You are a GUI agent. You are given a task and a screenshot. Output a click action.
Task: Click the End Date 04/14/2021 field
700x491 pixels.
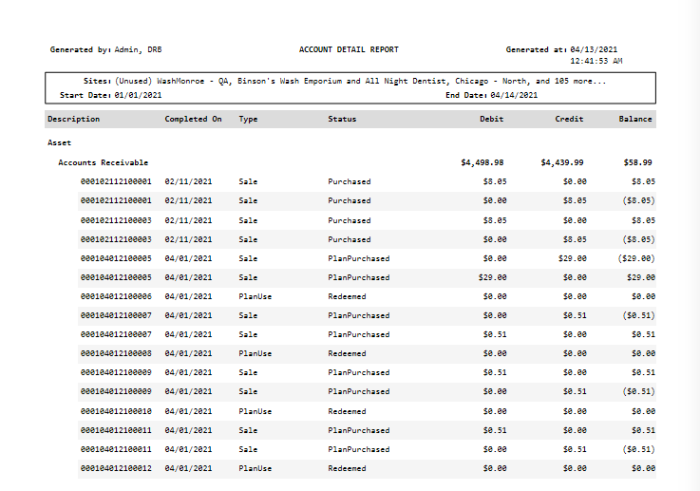pyautogui.click(x=492, y=95)
